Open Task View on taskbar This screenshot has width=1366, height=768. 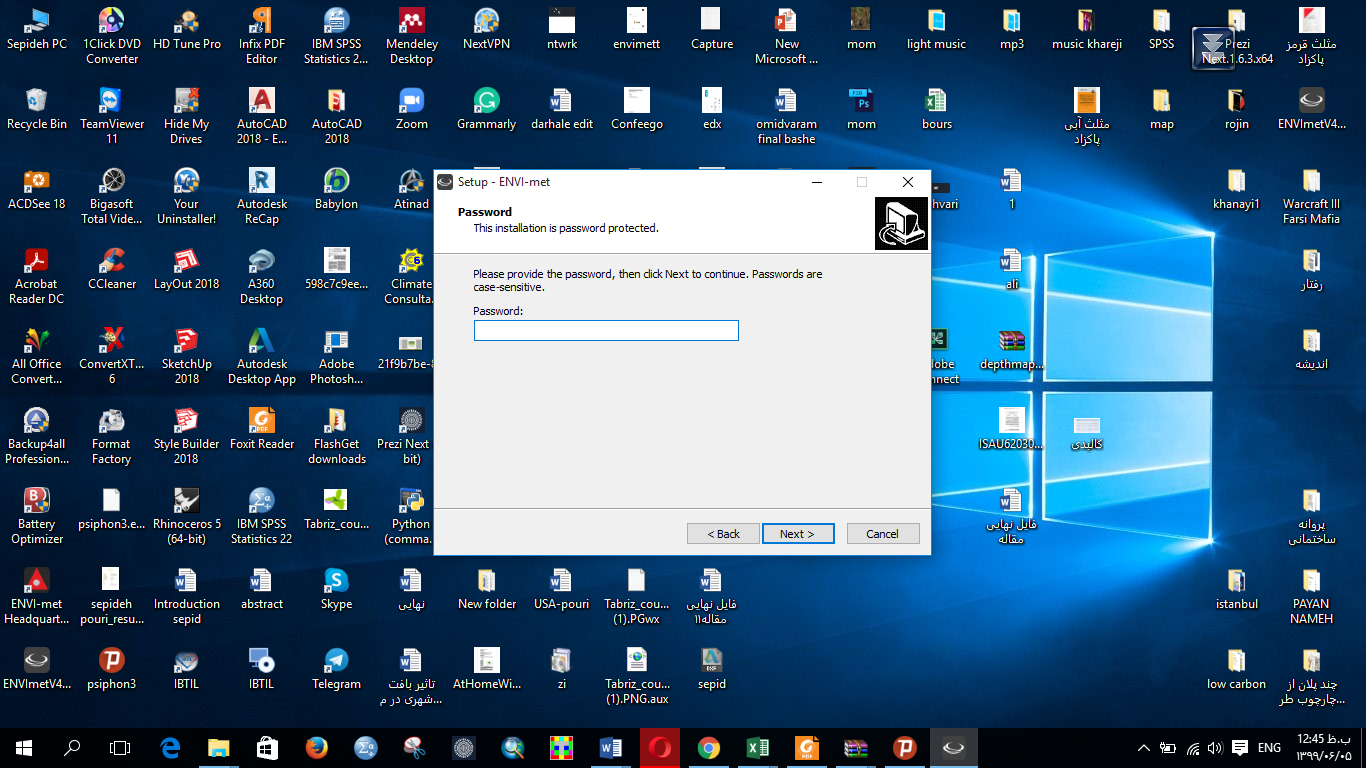click(120, 747)
